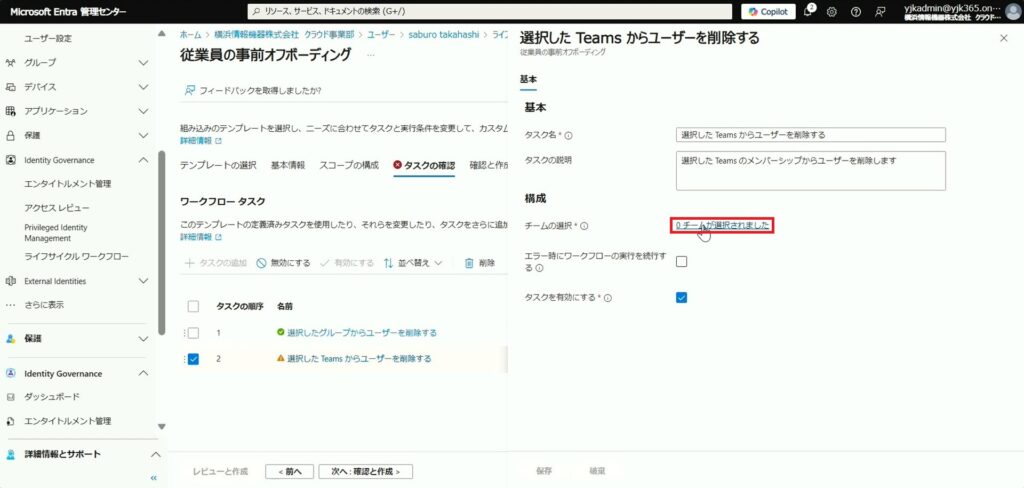The width and height of the screenshot is (1024, 488).
Task: Click the デバイス sidebar icon
Action: 10,87
